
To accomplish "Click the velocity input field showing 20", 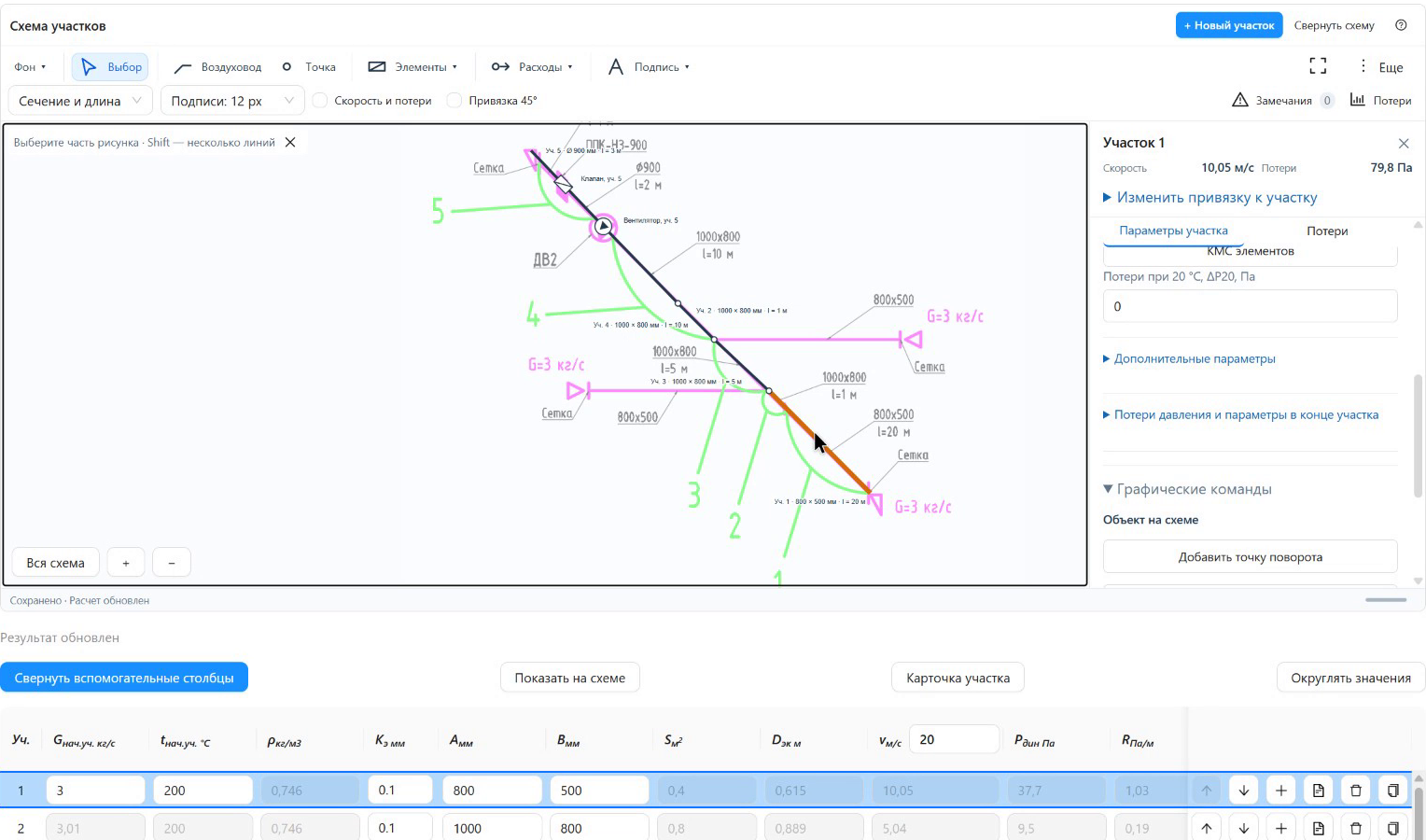I will click(954, 739).
